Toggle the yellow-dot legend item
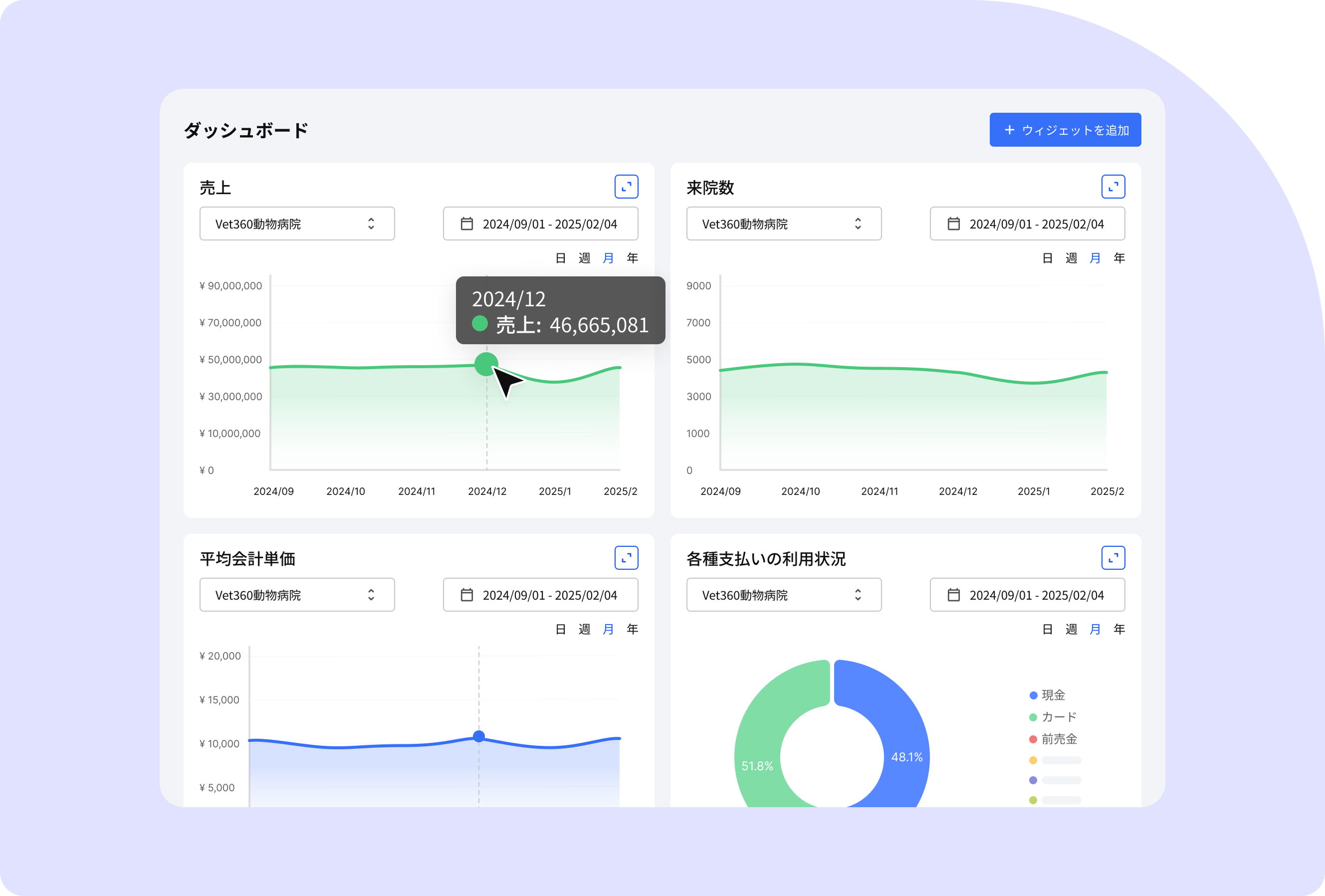 1055,760
